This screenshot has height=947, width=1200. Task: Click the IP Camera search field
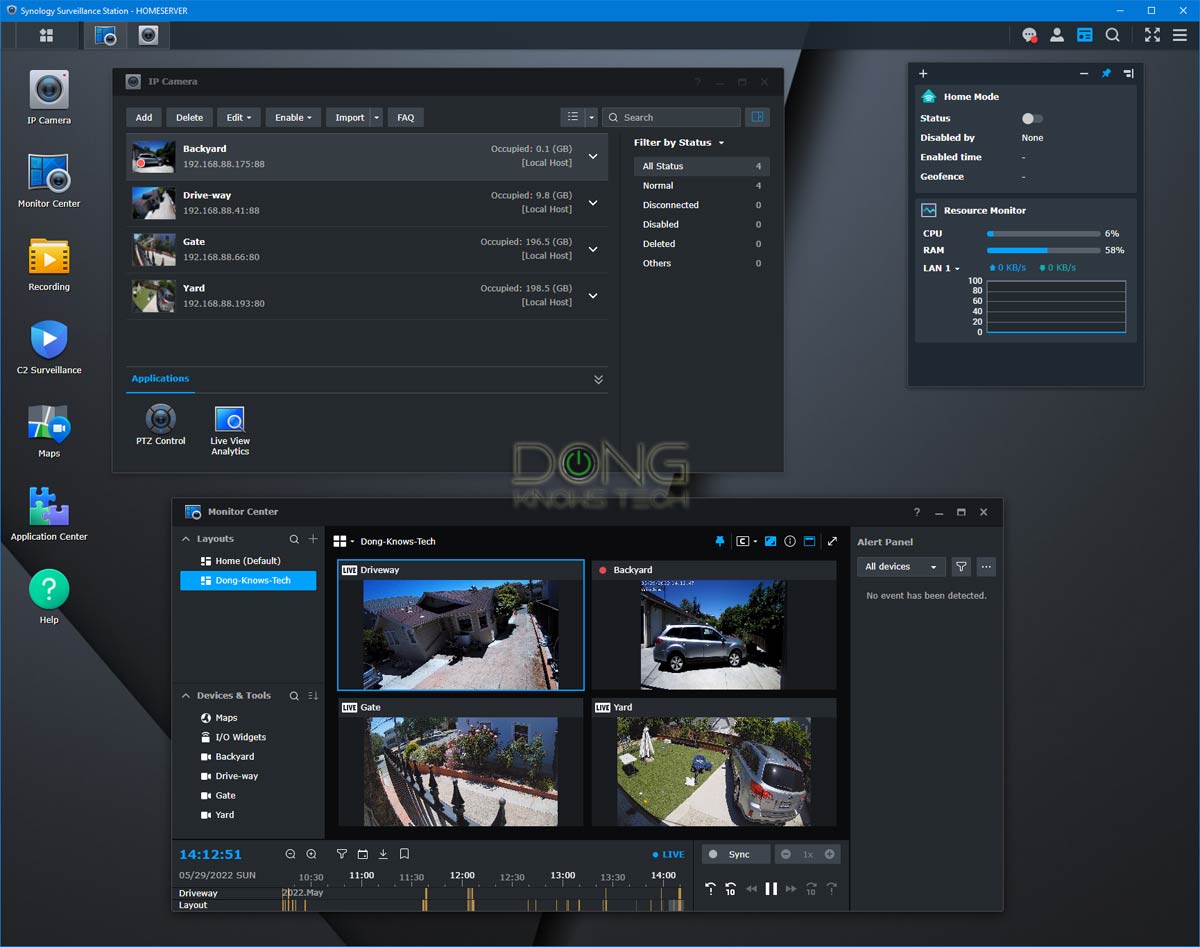click(672, 117)
